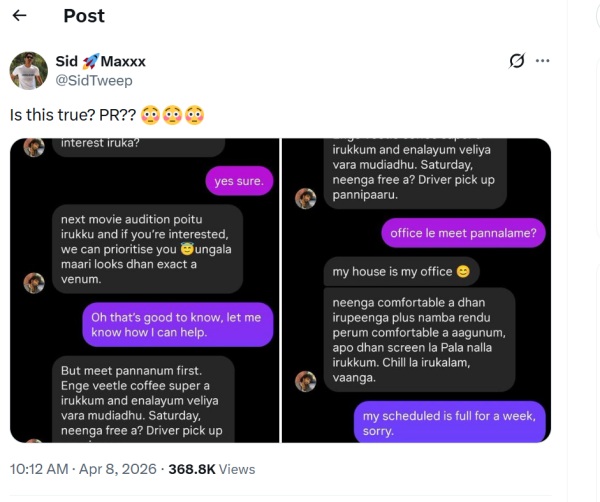This screenshot has width=600, height=502.
Task: Open the three-dot more options menu
Action: pyautogui.click(x=543, y=61)
